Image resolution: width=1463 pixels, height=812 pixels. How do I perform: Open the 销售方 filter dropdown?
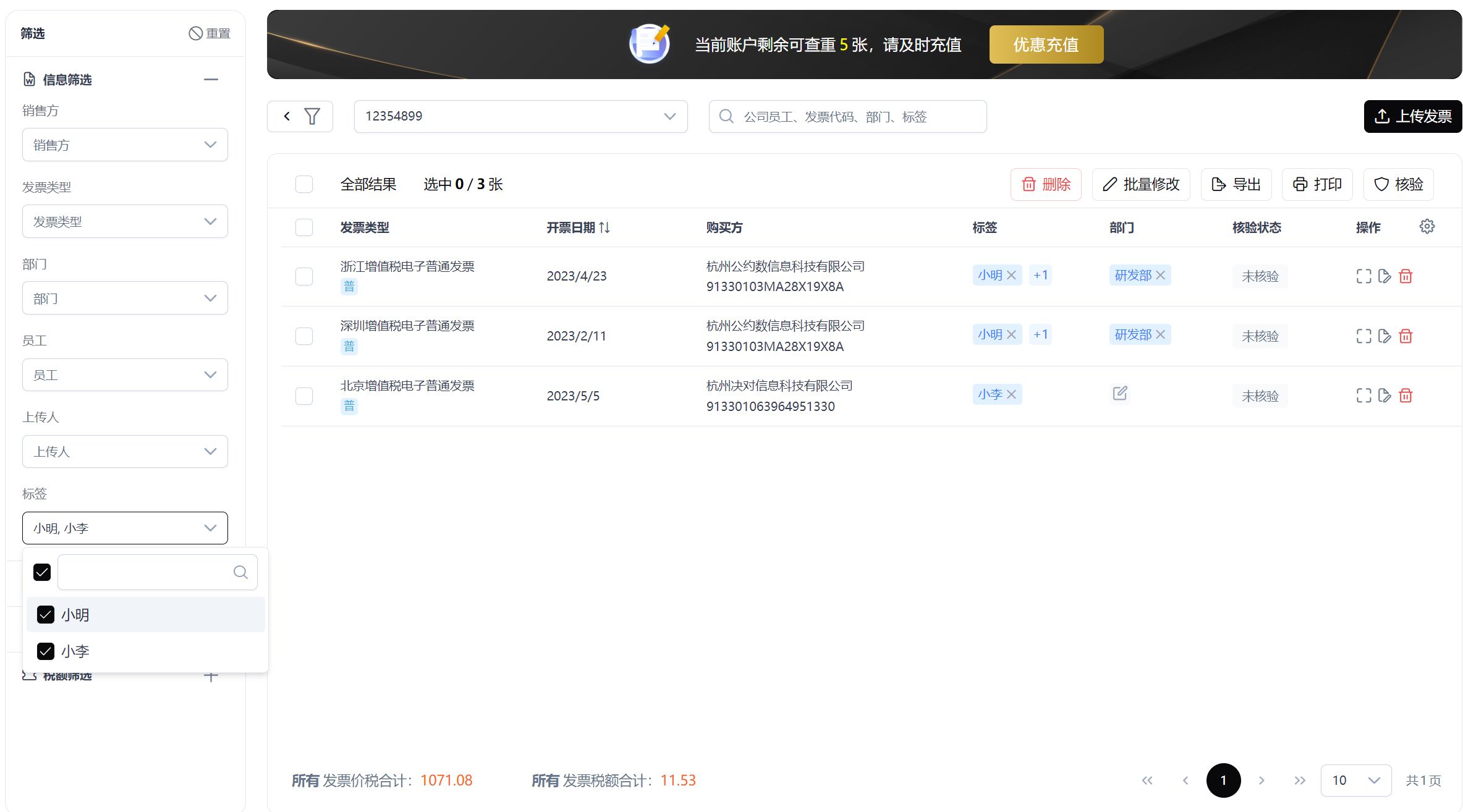(x=125, y=145)
